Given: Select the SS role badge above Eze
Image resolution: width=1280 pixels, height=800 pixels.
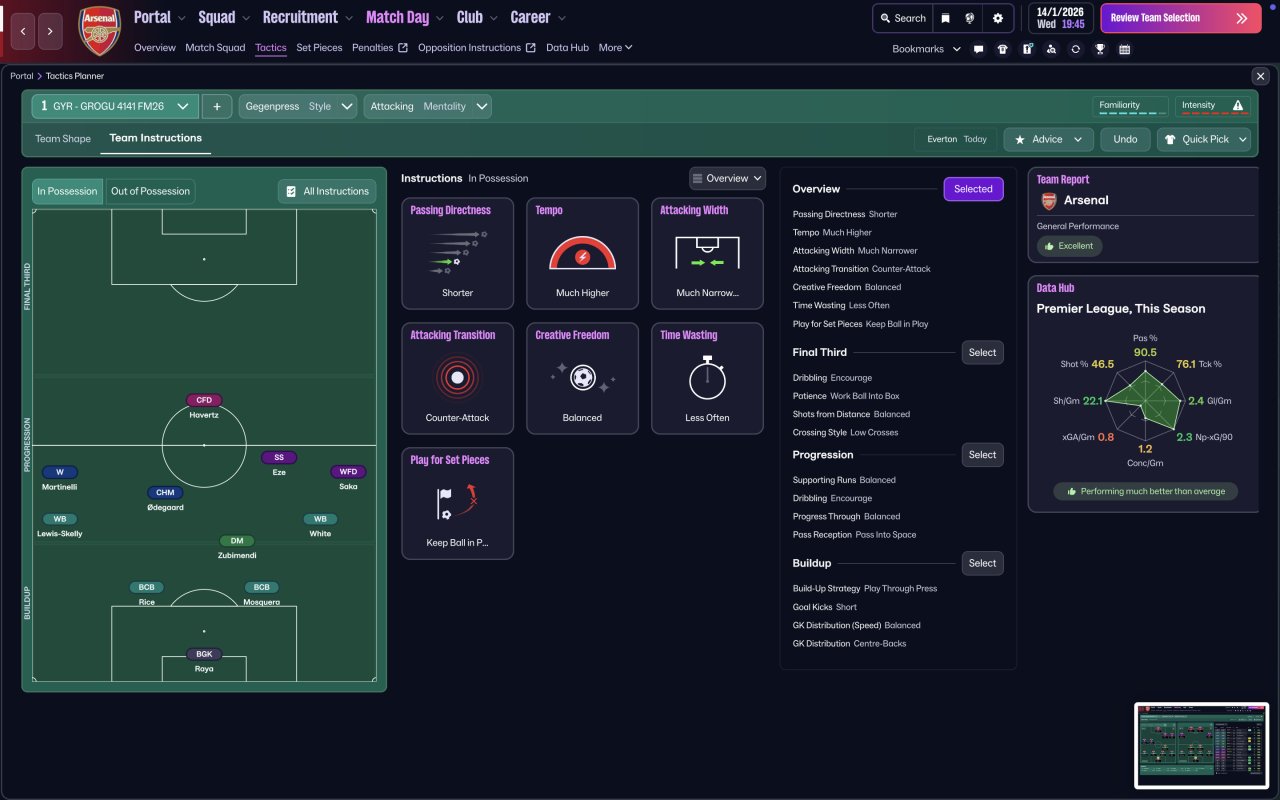Looking at the screenshot, I should (x=279, y=458).
